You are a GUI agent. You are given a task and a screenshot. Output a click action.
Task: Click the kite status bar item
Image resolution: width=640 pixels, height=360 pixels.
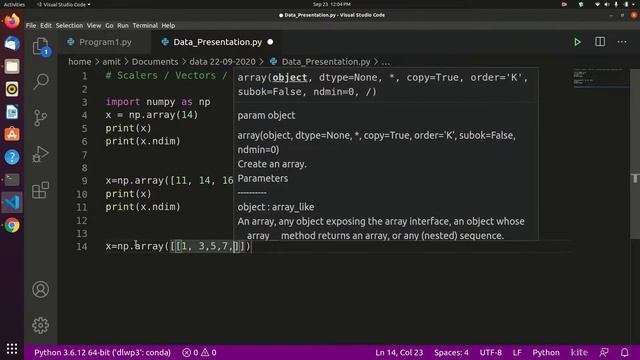[579, 352]
